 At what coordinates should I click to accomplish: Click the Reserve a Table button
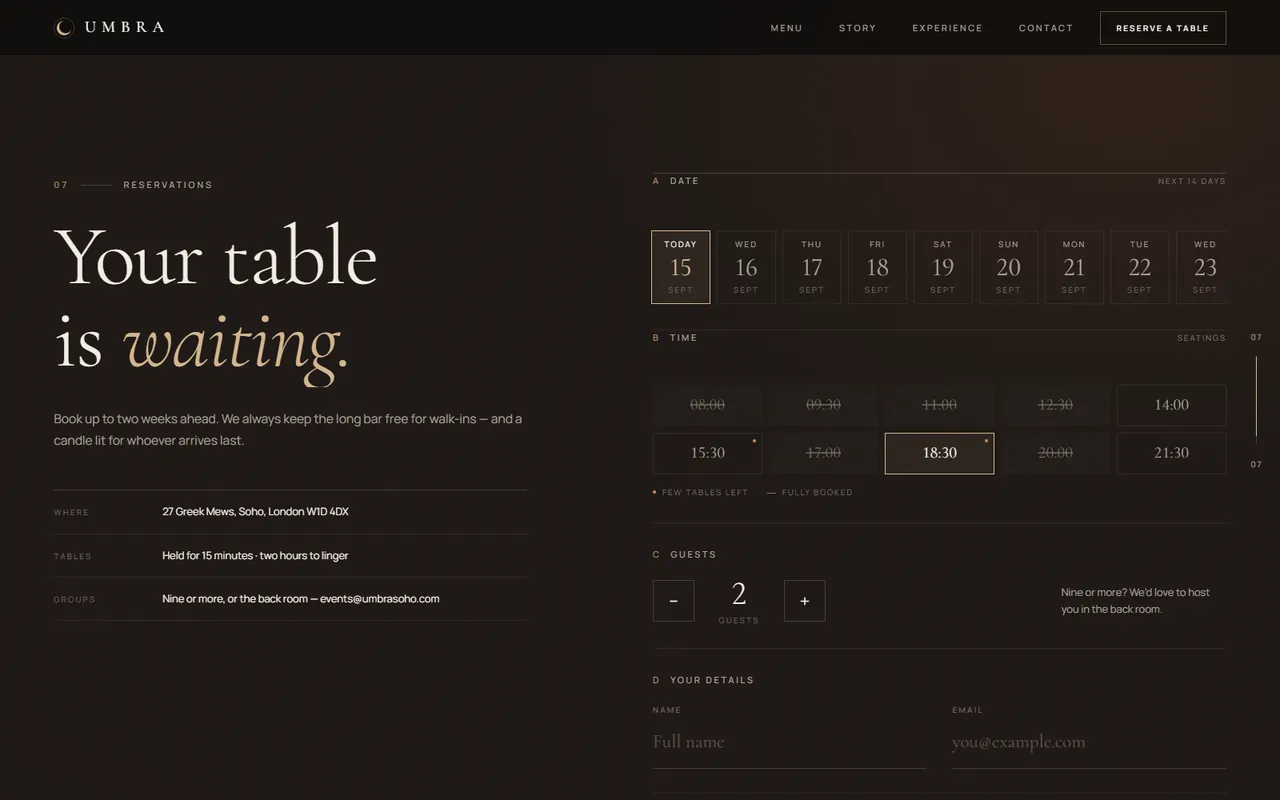(1163, 28)
